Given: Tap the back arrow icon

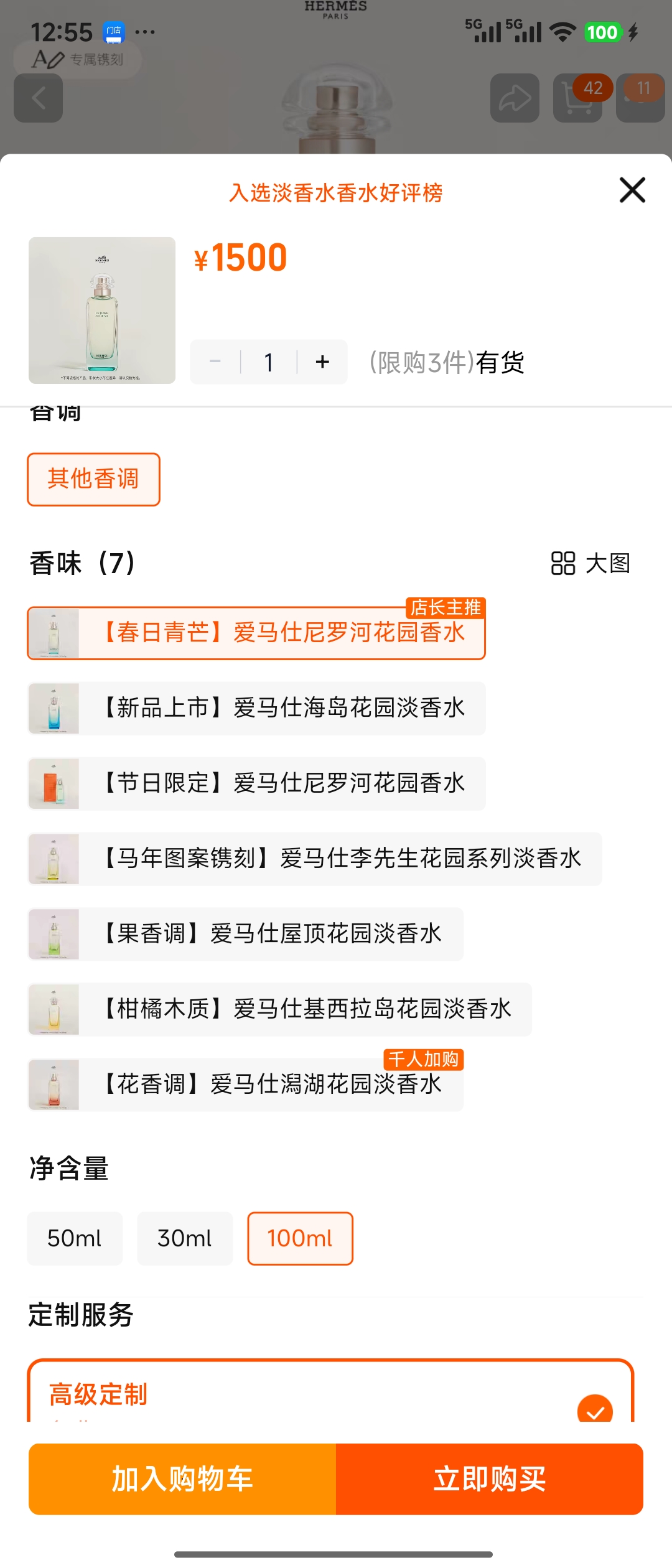Looking at the screenshot, I should (x=39, y=98).
